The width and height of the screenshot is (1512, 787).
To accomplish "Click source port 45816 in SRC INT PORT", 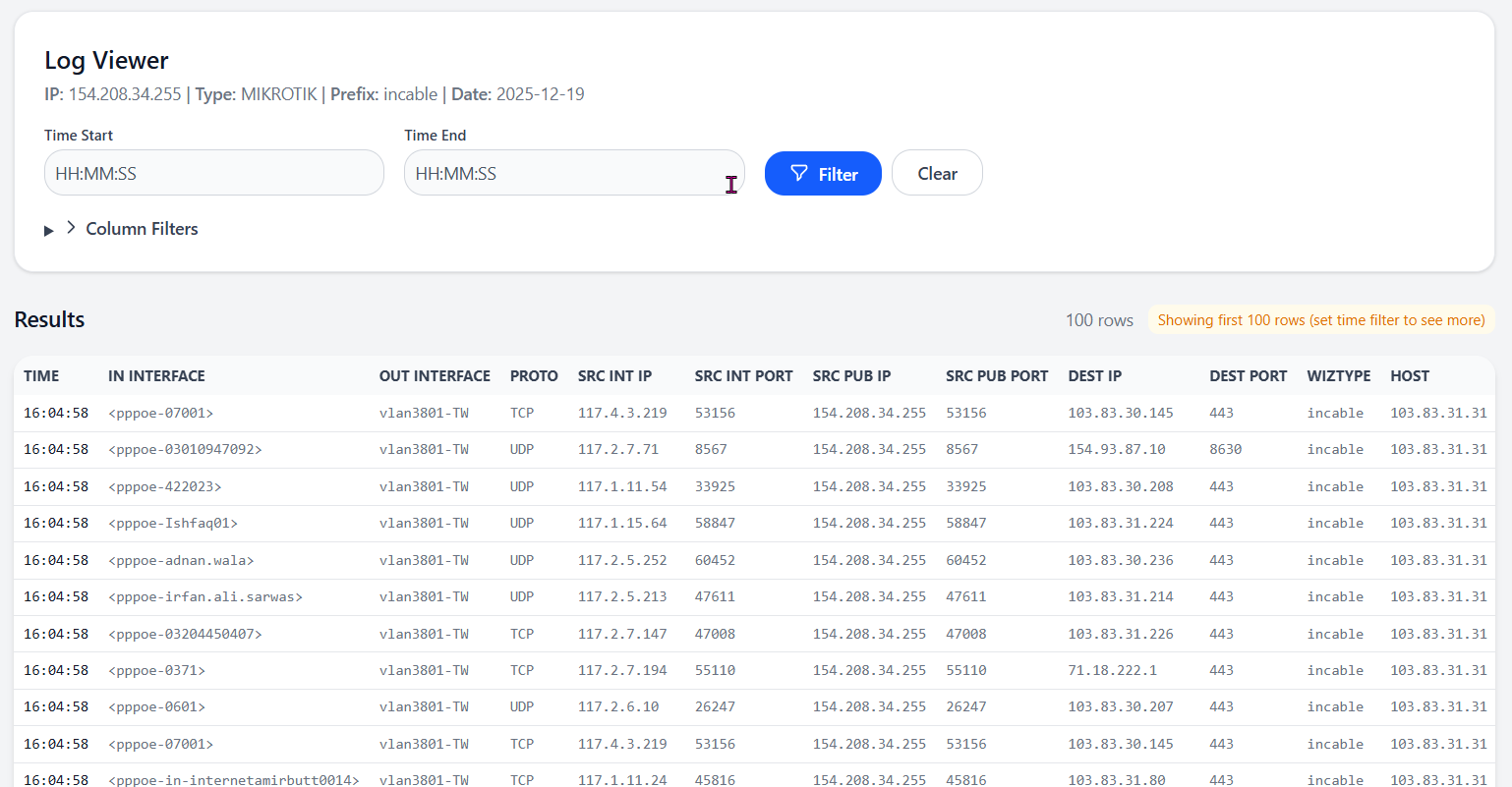I will click(x=715, y=779).
